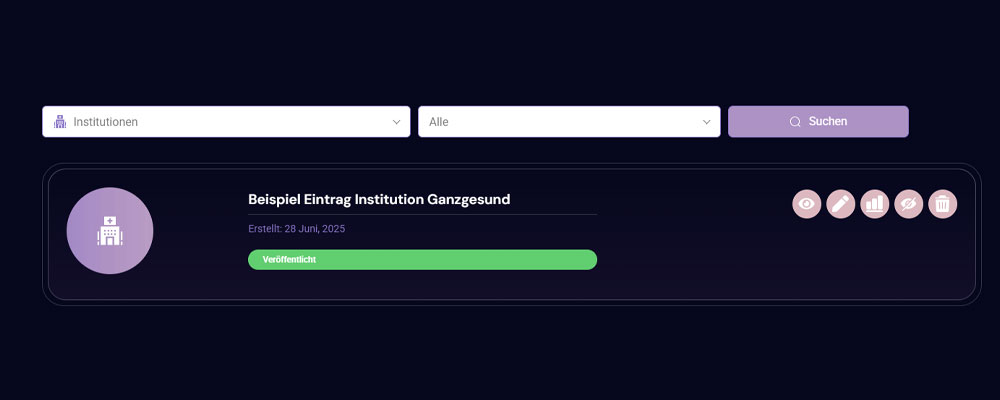The height and width of the screenshot is (400, 1000).
Task: Open the Alle status filter
Action: tap(569, 121)
